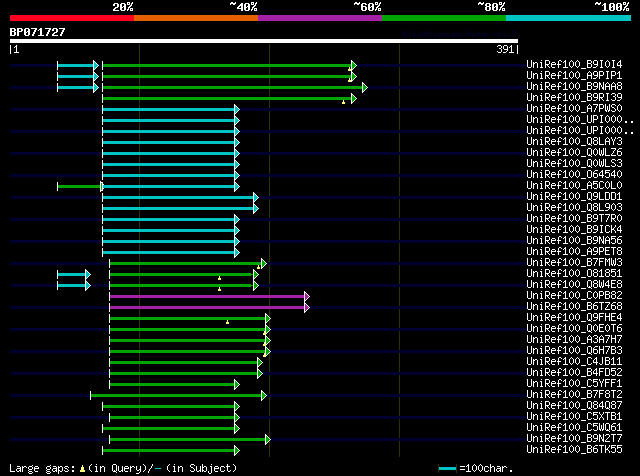Select the UniRef100_Q0WLS3 label
This screenshot has width=640, height=476.
pos(574,163)
